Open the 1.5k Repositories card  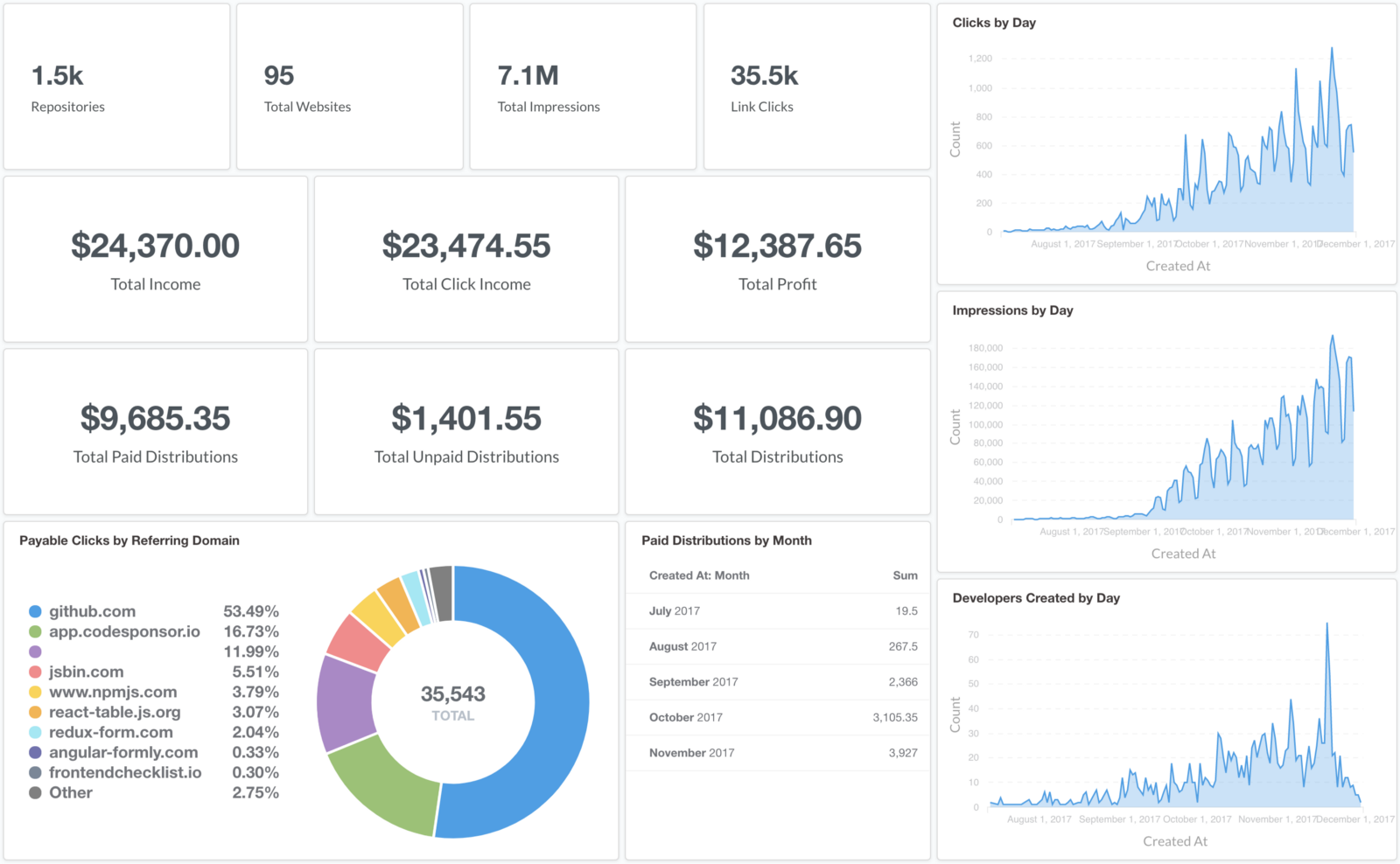tap(116, 87)
